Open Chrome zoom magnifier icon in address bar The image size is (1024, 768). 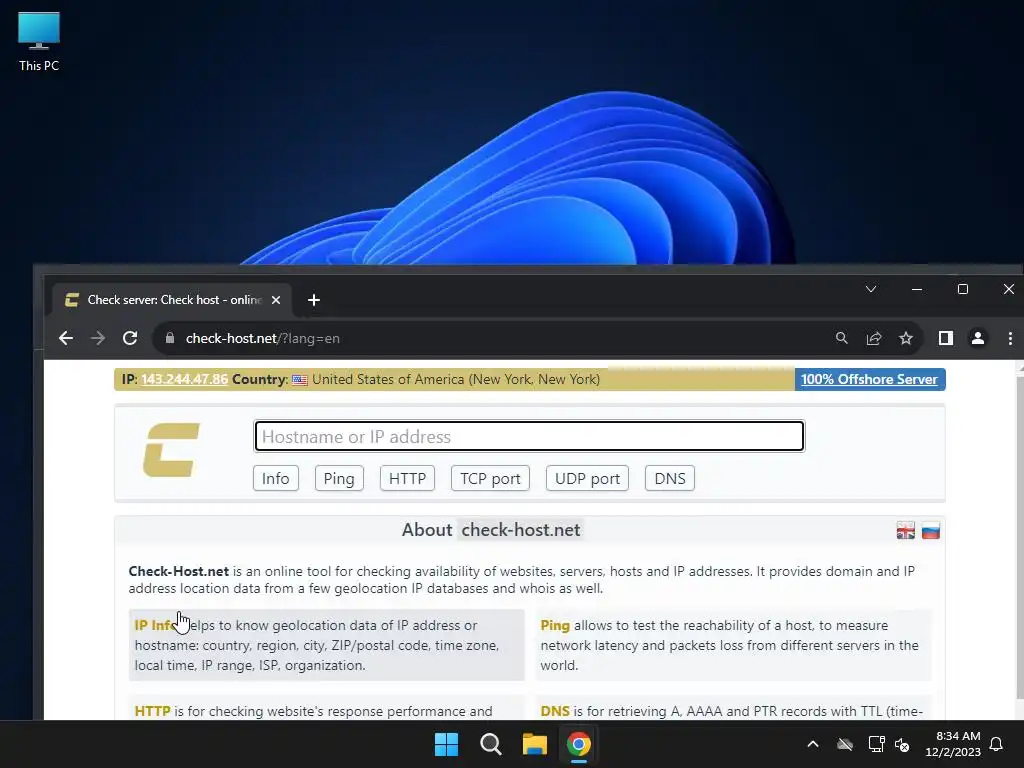point(842,338)
